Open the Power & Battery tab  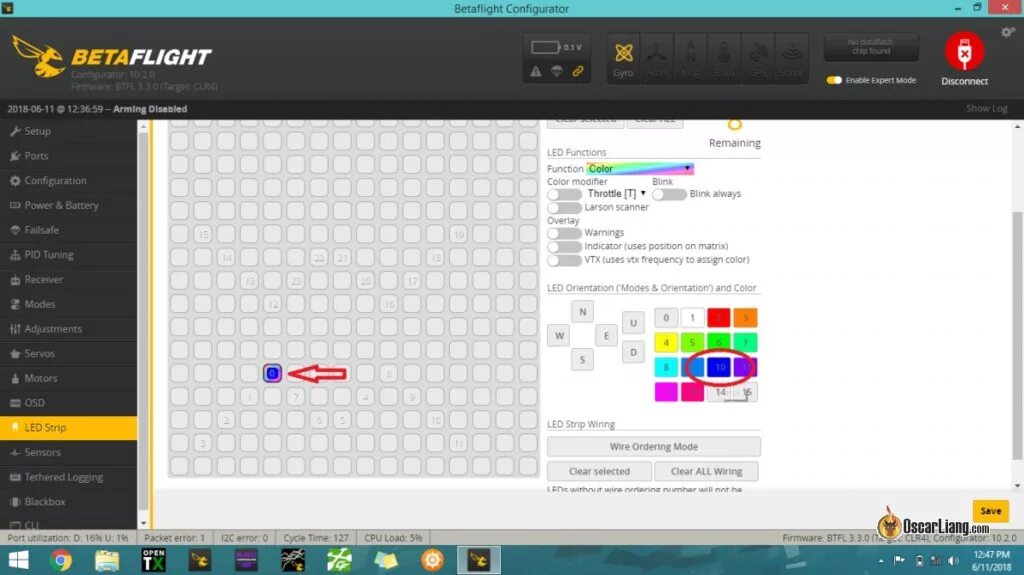[x=69, y=205]
